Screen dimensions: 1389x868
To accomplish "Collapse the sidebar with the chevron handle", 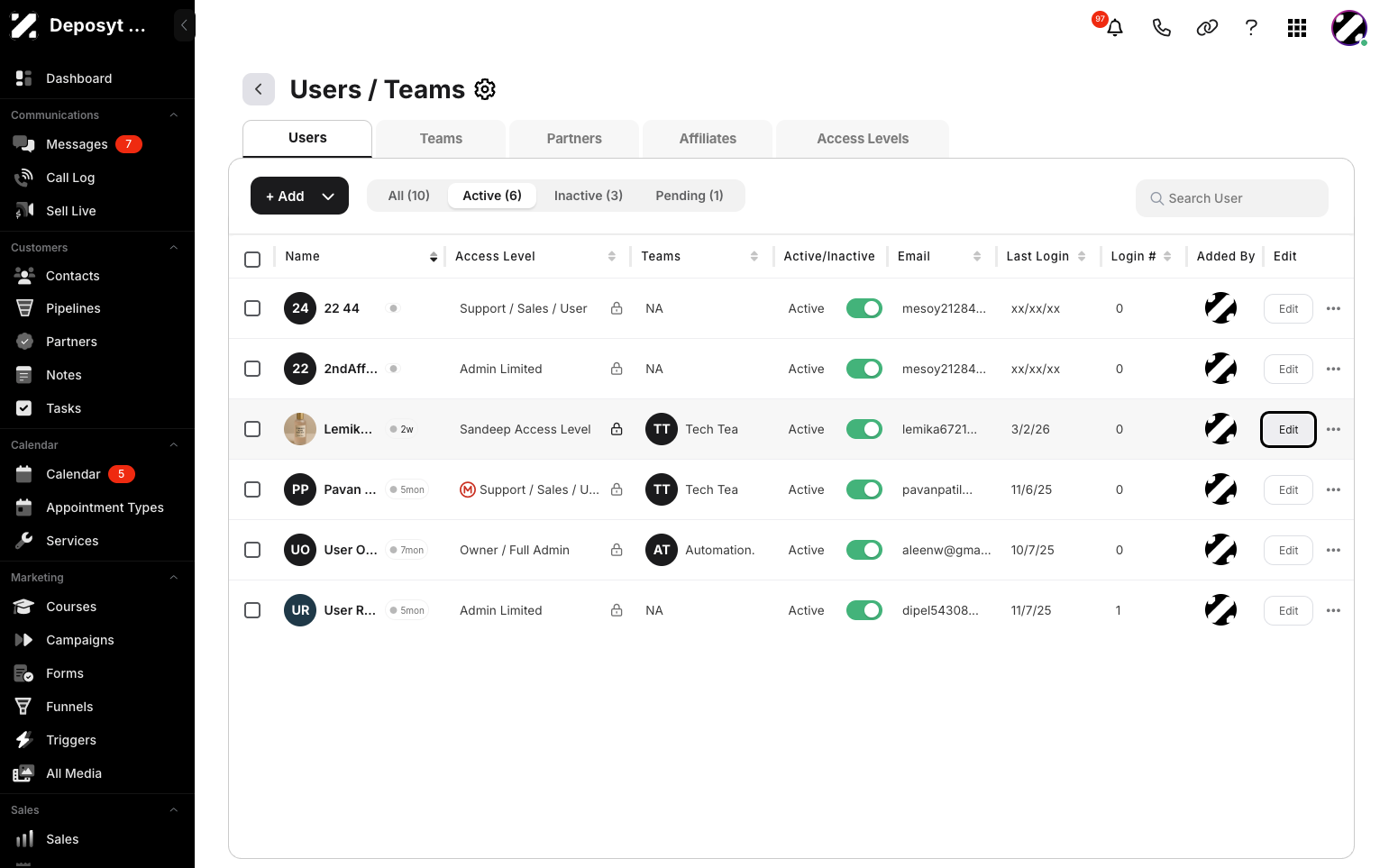I will 184,25.
